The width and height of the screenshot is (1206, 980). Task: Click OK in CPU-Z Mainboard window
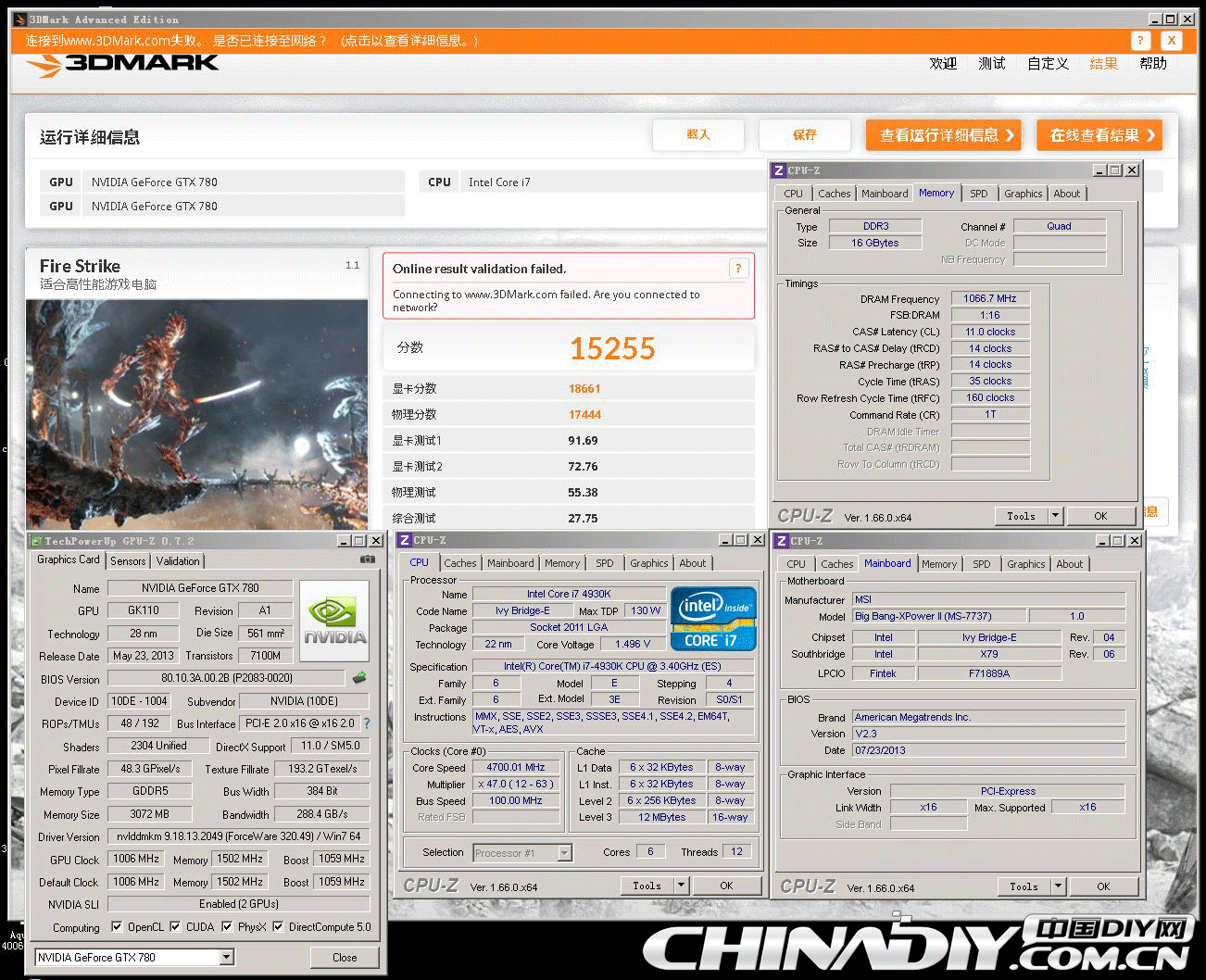1103,886
